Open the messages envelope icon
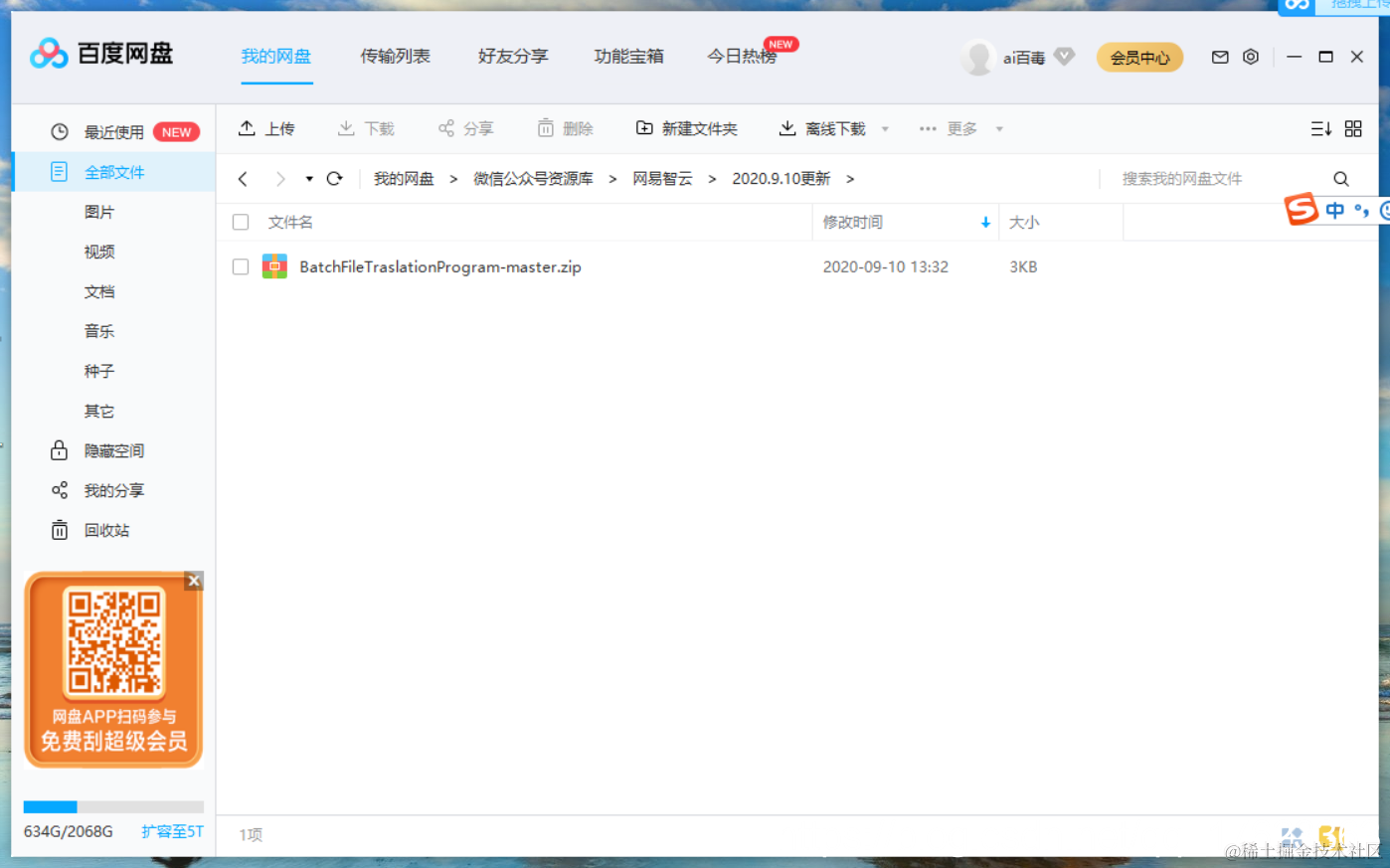The width and height of the screenshot is (1390, 868). (1220, 57)
